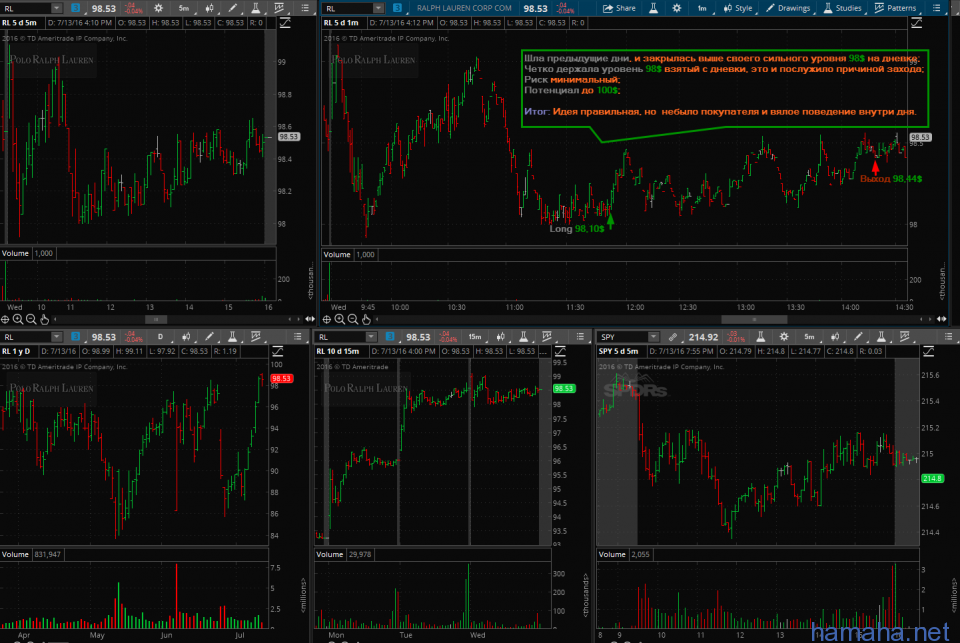Click horizontal scrollbar thumb under top-left chart
The image size is (960, 643).
click(156, 319)
